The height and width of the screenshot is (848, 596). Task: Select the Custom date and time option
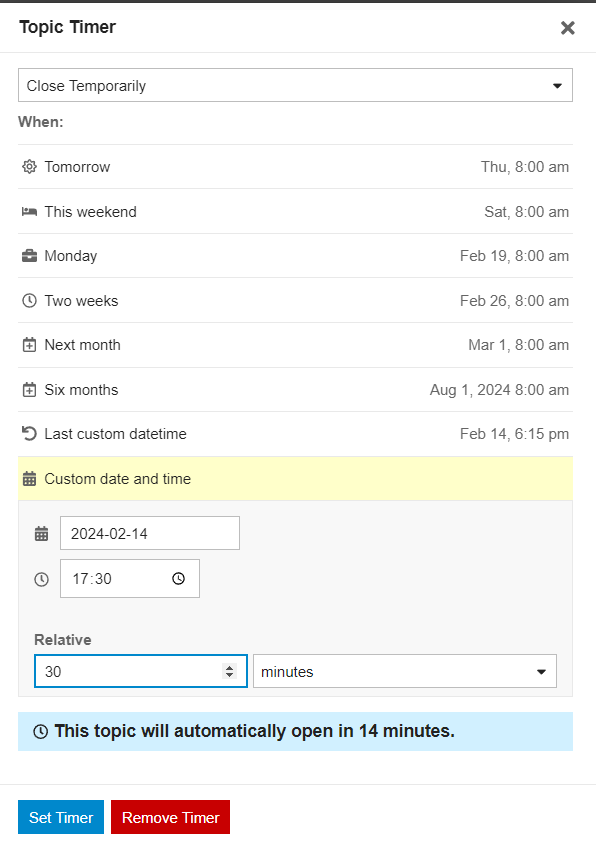click(x=295, y=479)
